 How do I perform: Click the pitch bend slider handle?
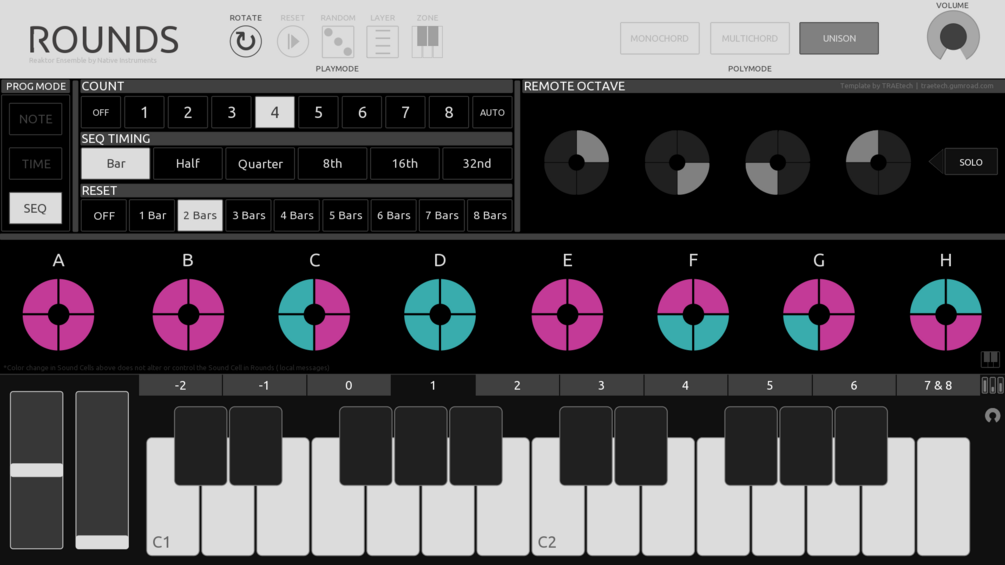(x=37, y=470)
